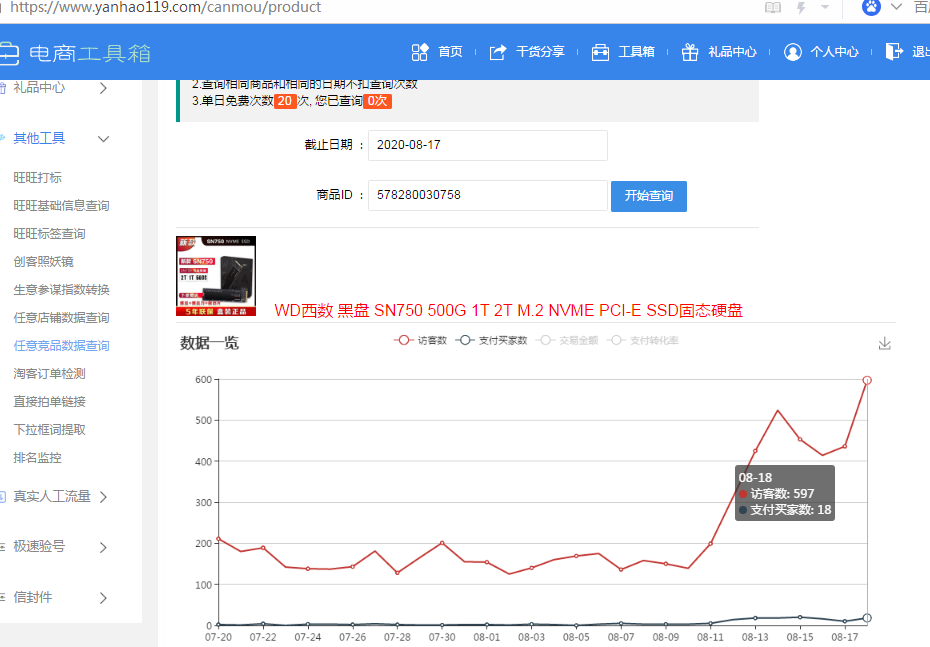Open the dropdown arrow beside lightning icon
Screen dimensions: 930x647
pos(825,8)
